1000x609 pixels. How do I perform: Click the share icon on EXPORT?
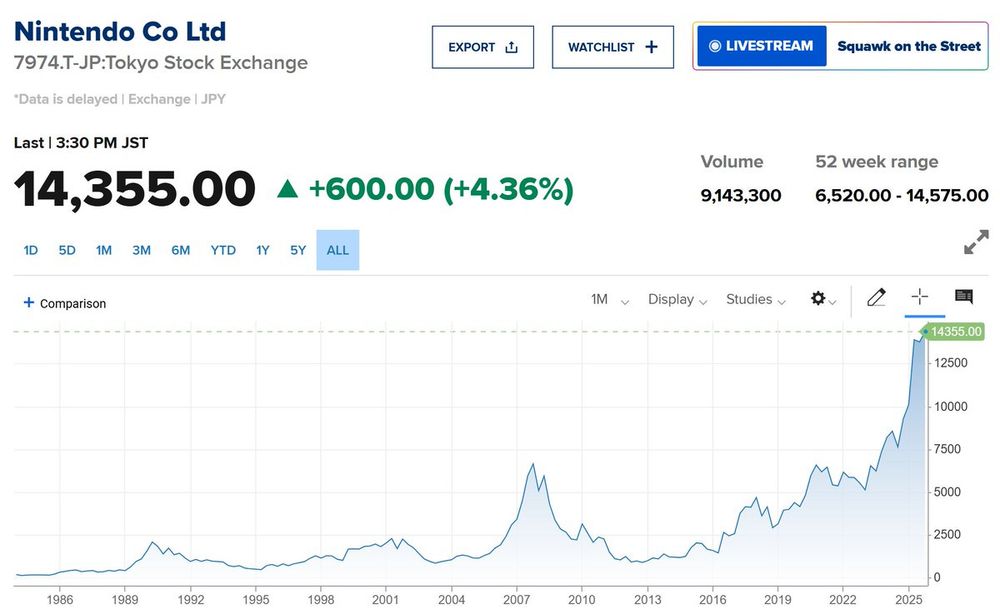(511, 47)
